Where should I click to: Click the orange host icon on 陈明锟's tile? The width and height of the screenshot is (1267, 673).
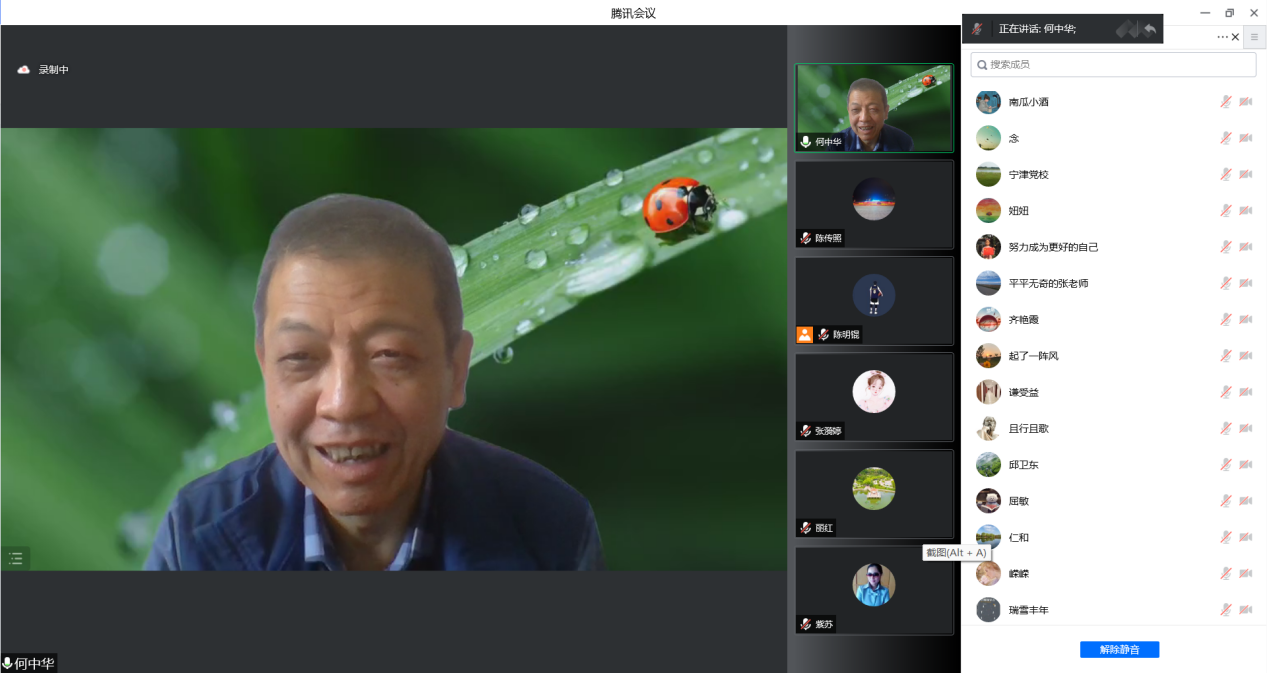805,334
